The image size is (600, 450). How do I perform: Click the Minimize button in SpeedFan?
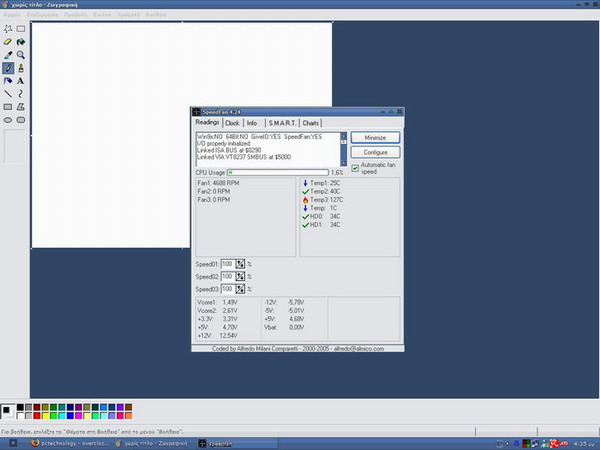tap(375, 138)
